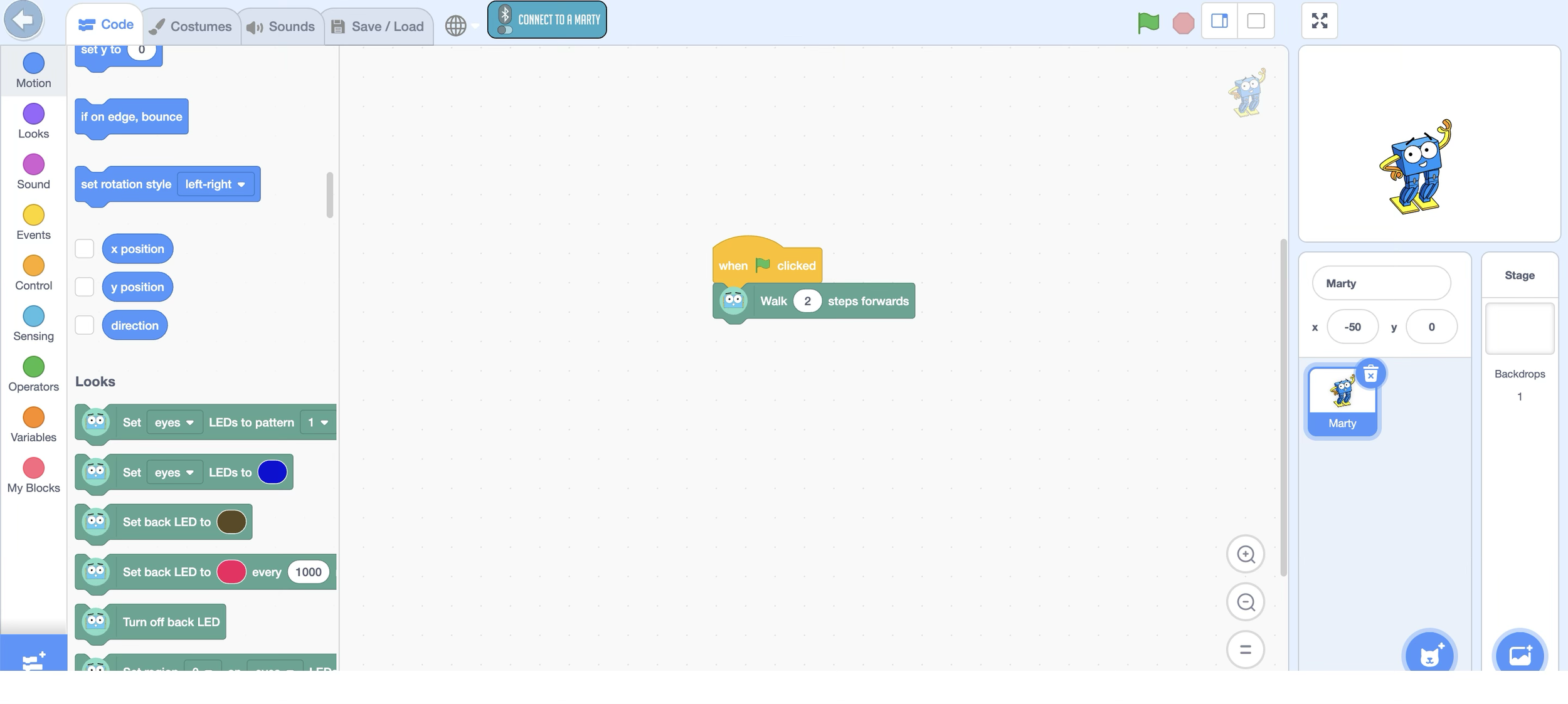
Task: Click Connect to a Marty button
Action: 547,20
